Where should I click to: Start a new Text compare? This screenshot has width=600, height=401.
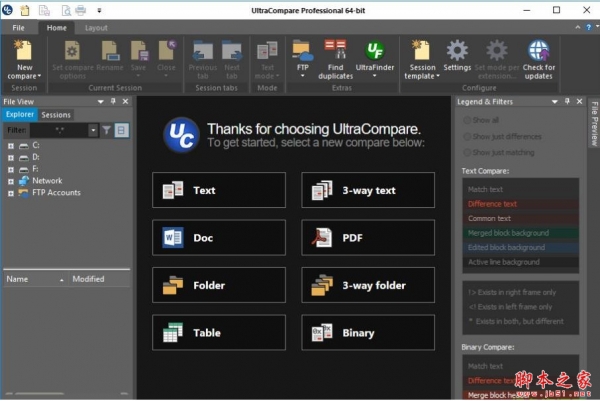click(219, 190)
